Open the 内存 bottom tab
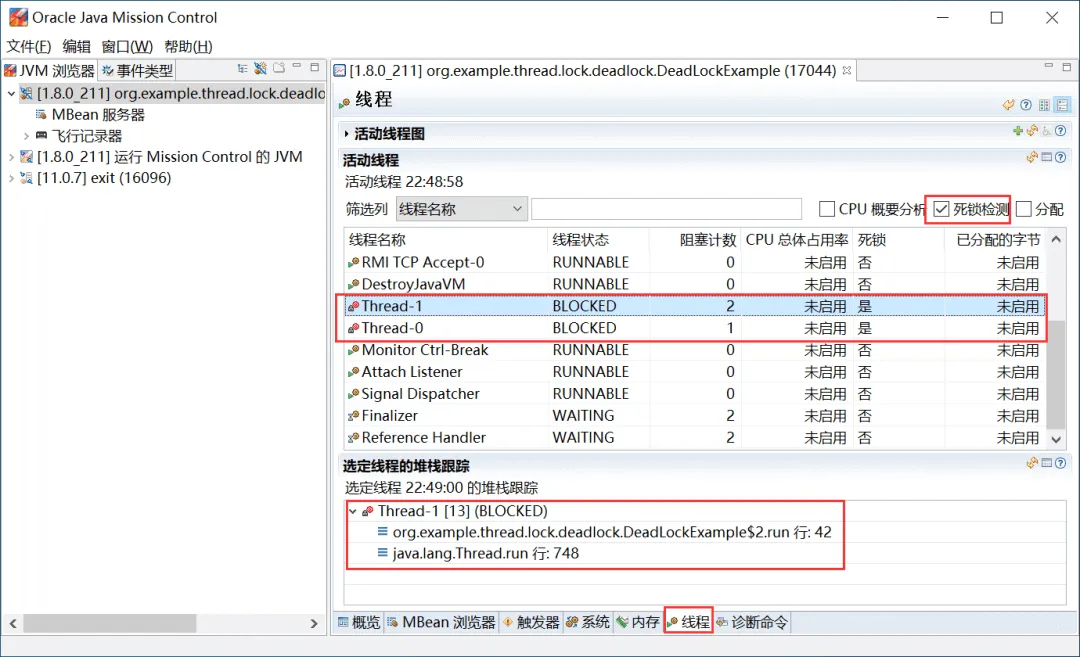 pyautogui.click(x=638, y=622)
